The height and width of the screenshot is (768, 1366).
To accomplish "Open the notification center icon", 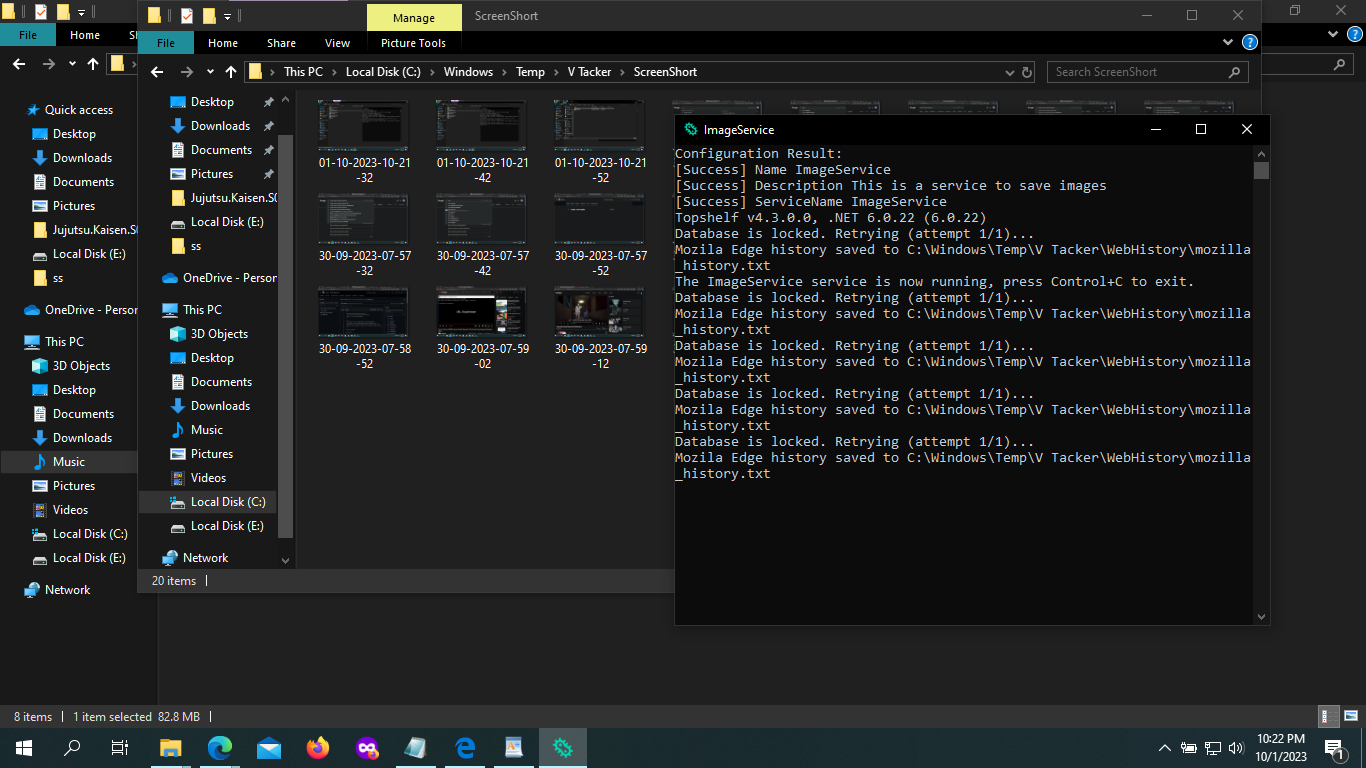I will (x=1334, y=748).
